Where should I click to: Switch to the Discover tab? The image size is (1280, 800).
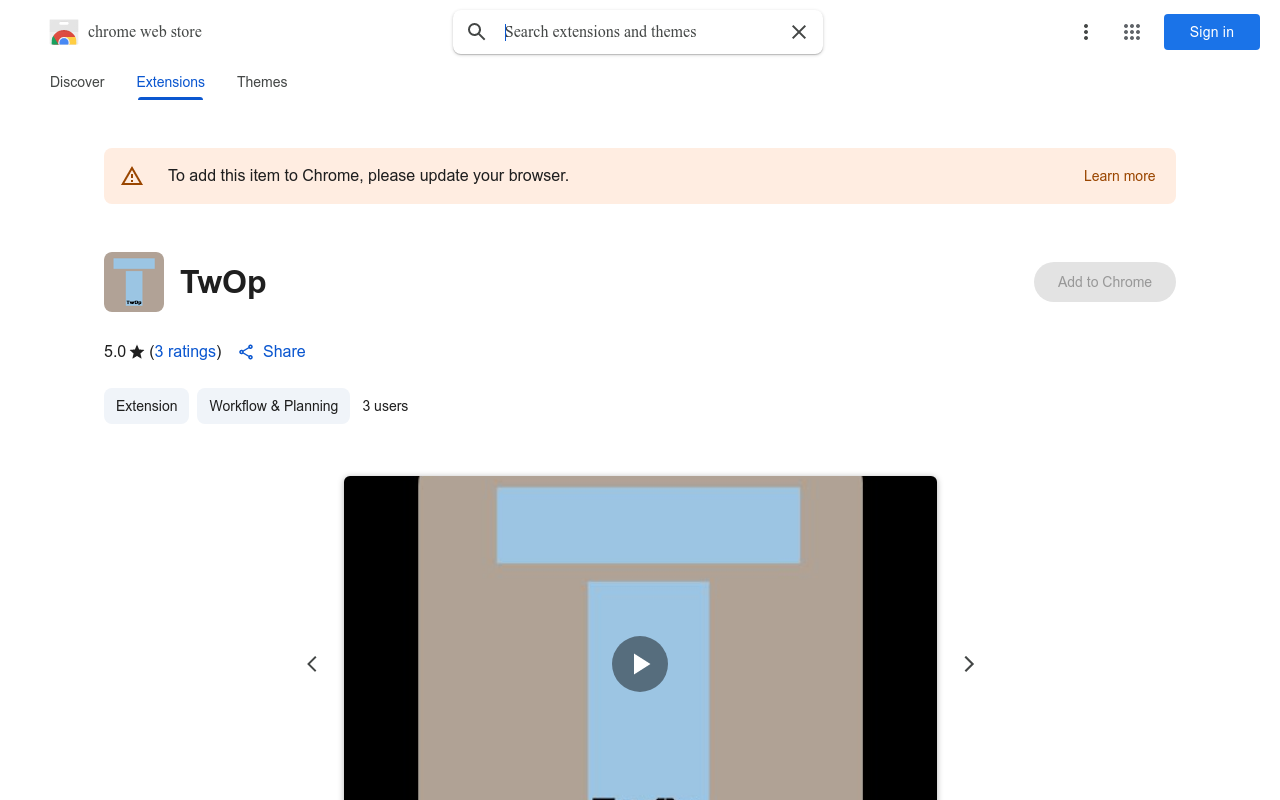pos(77,82)
